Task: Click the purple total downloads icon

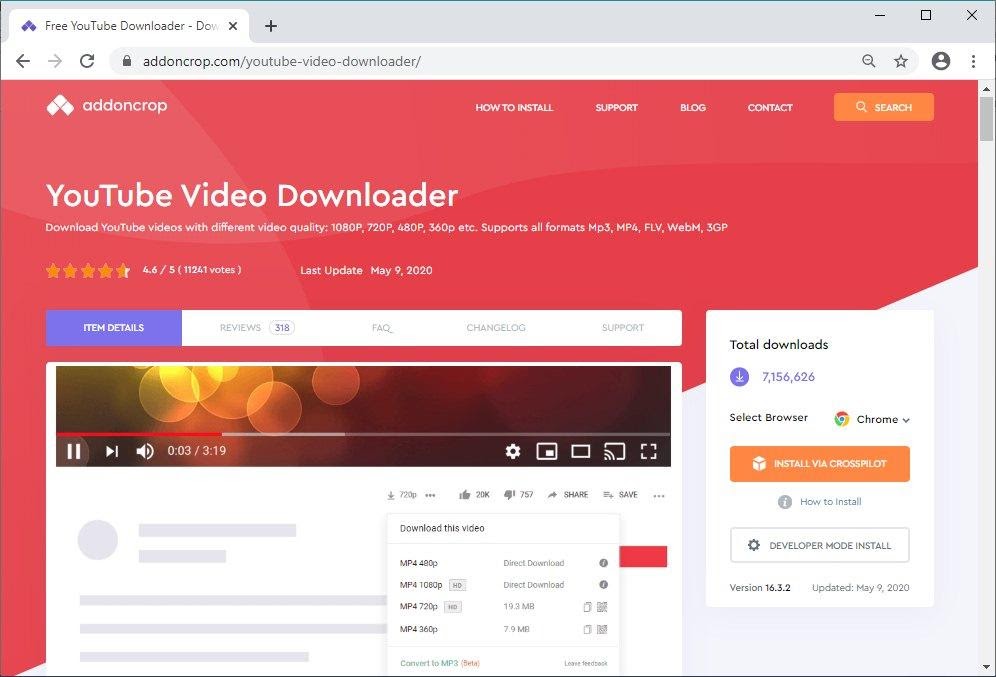Action: click(739, 377)
